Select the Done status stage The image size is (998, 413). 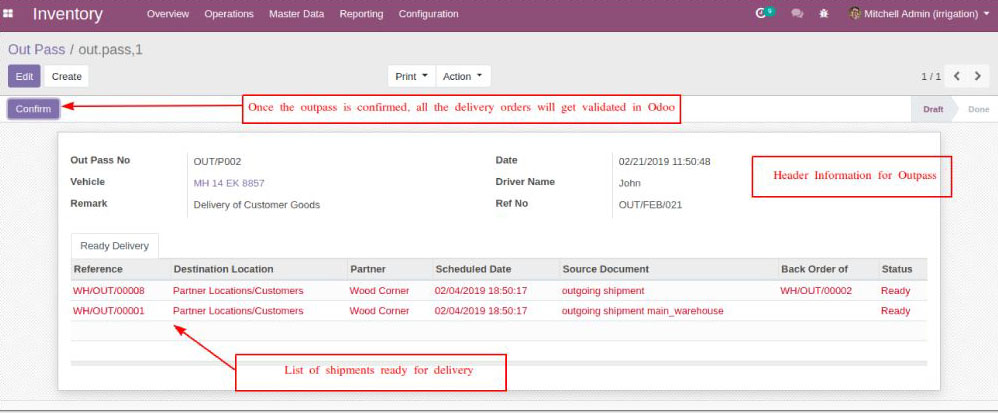(978, 109)
